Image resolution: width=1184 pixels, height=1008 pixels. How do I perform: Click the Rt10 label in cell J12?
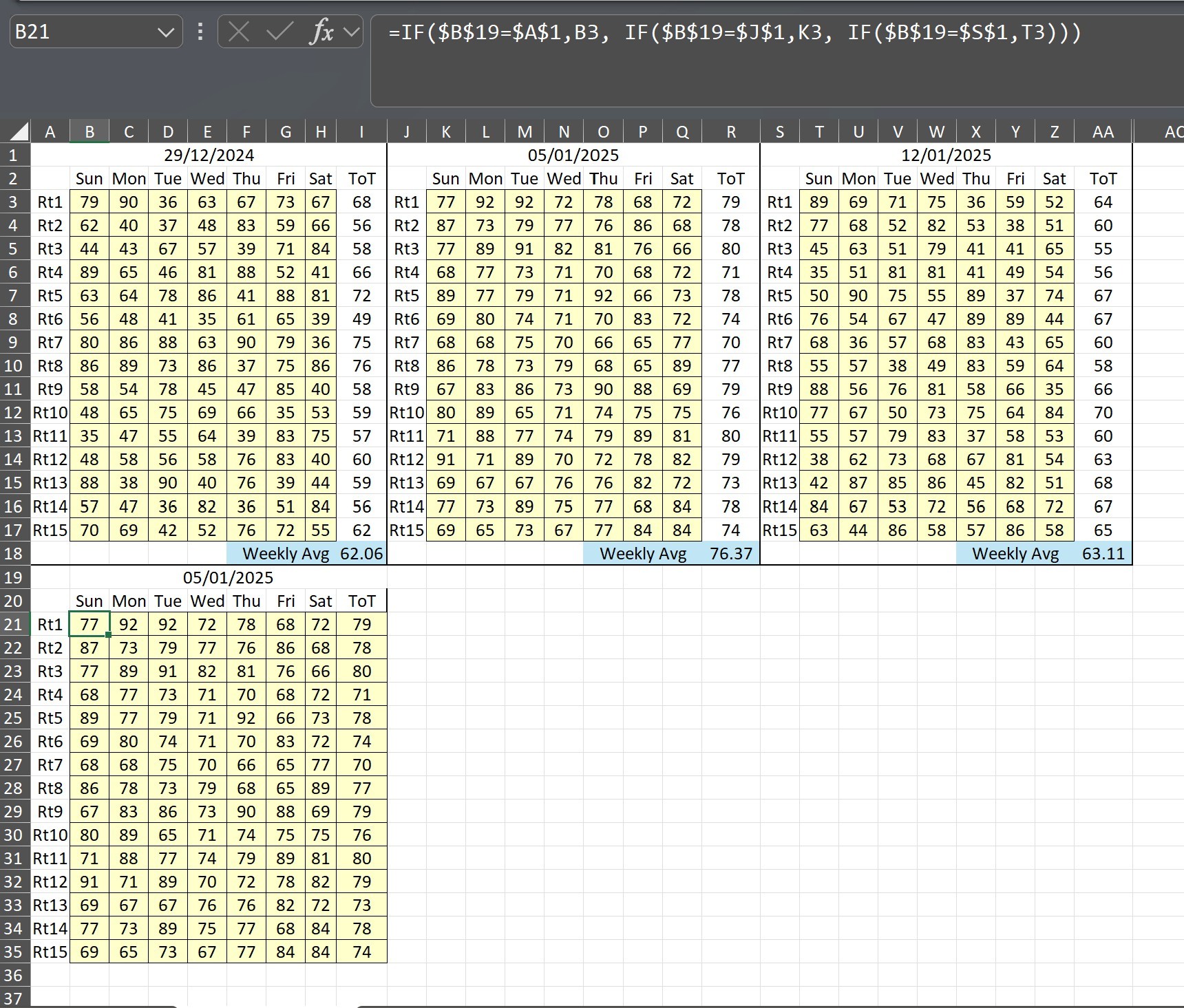click(407, 412)
